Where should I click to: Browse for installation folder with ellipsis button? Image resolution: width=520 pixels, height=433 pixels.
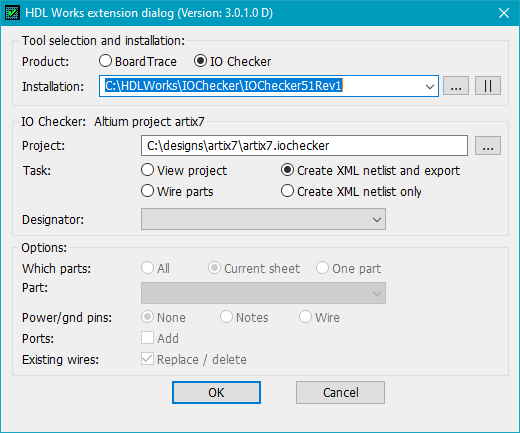pyautogui.click(x=456, y=86)
